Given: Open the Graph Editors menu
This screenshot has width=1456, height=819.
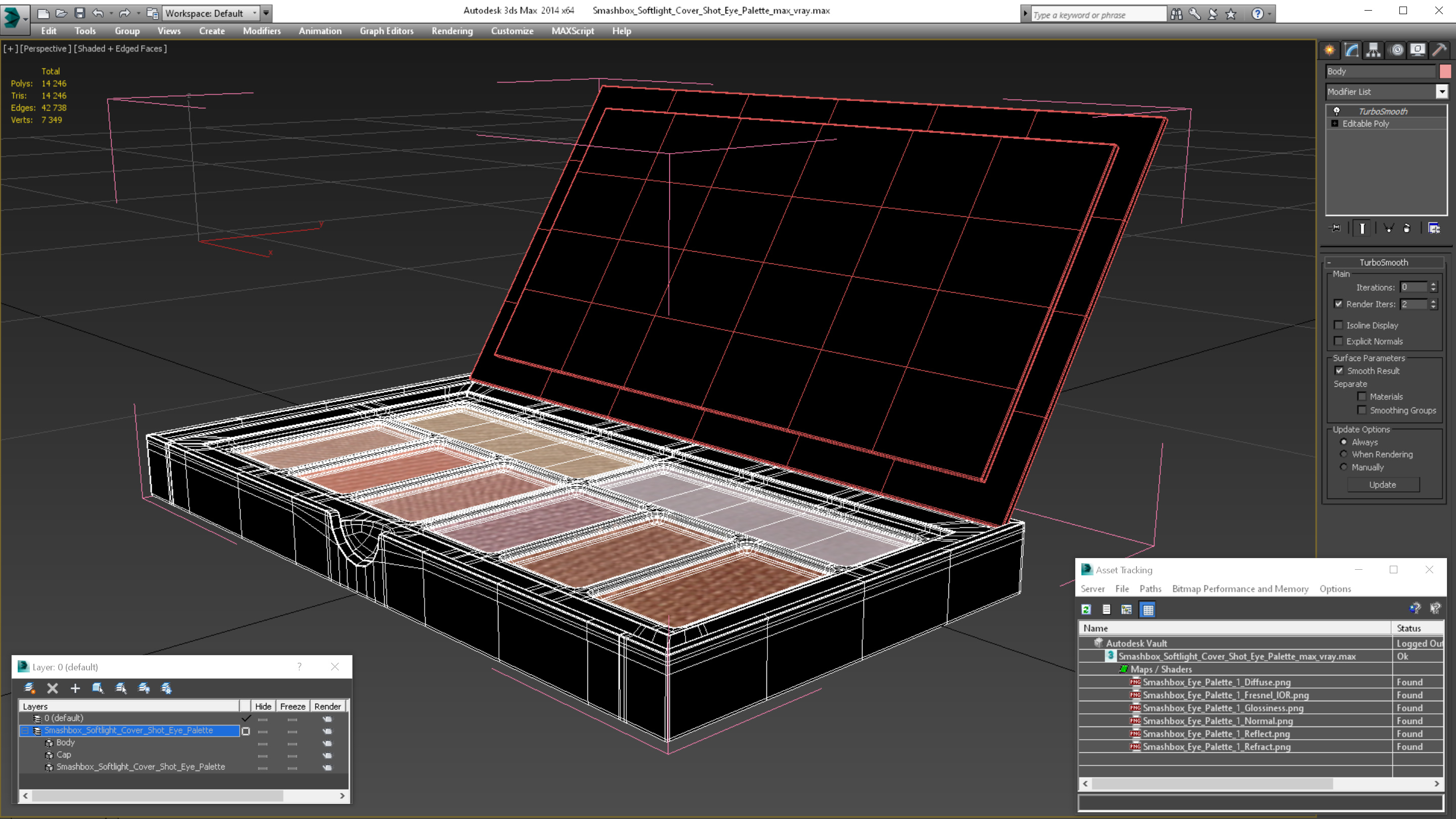Looking at the screenshot, I should tap(387, 31).
